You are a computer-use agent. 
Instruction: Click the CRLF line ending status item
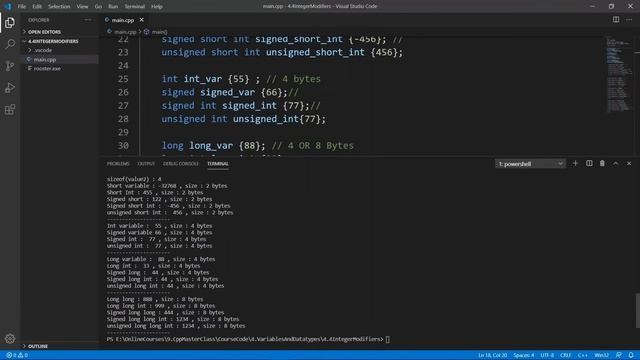coord(565,355)
